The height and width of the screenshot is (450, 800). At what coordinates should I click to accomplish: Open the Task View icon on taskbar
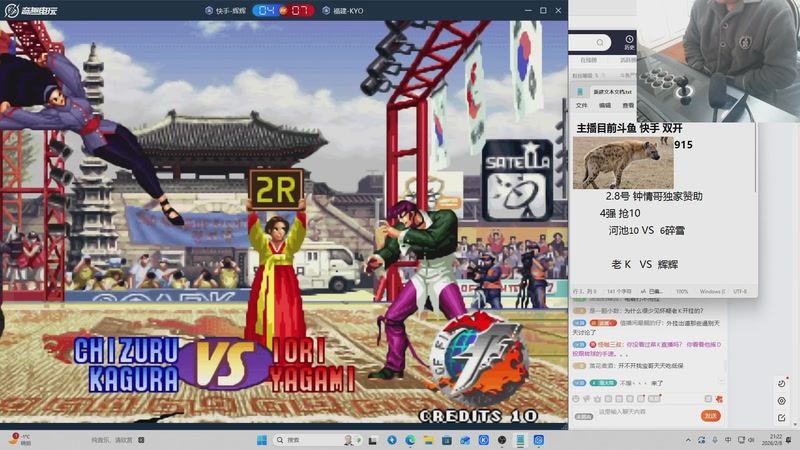click(x=373, y=440)
